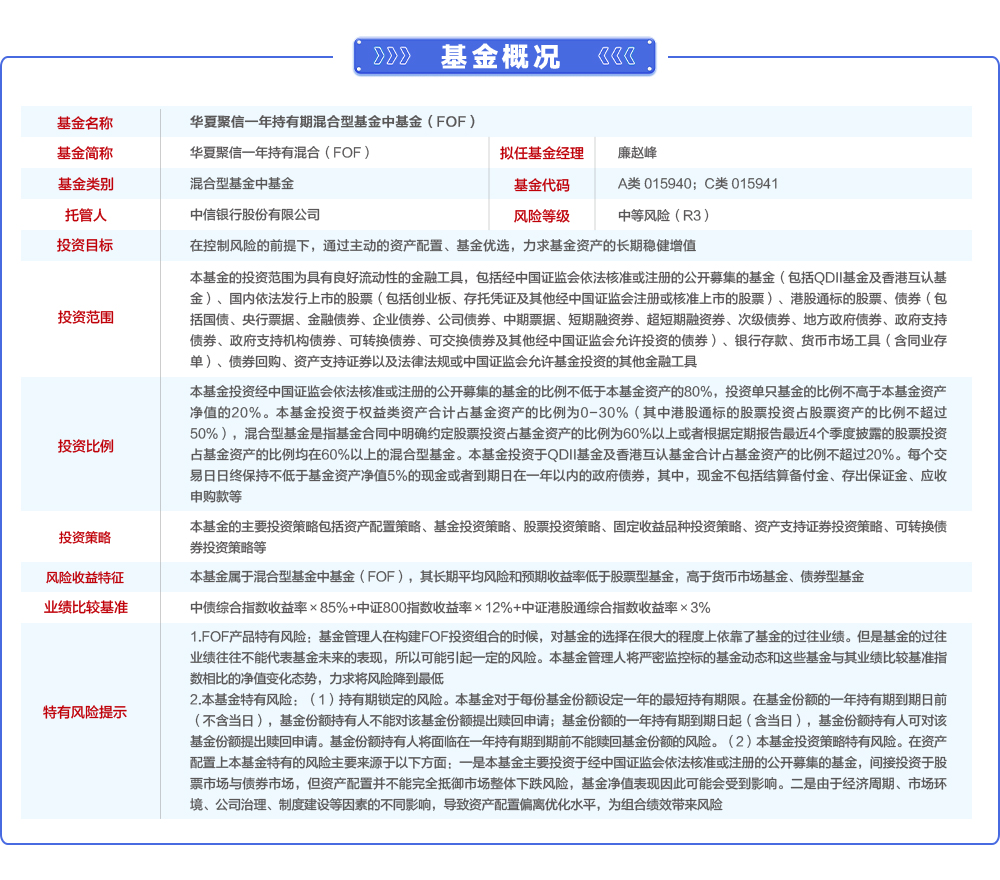
Task: Click the paragraph starting 本基金的投资范围为具有良好流动性
Action: coord(568,319)
